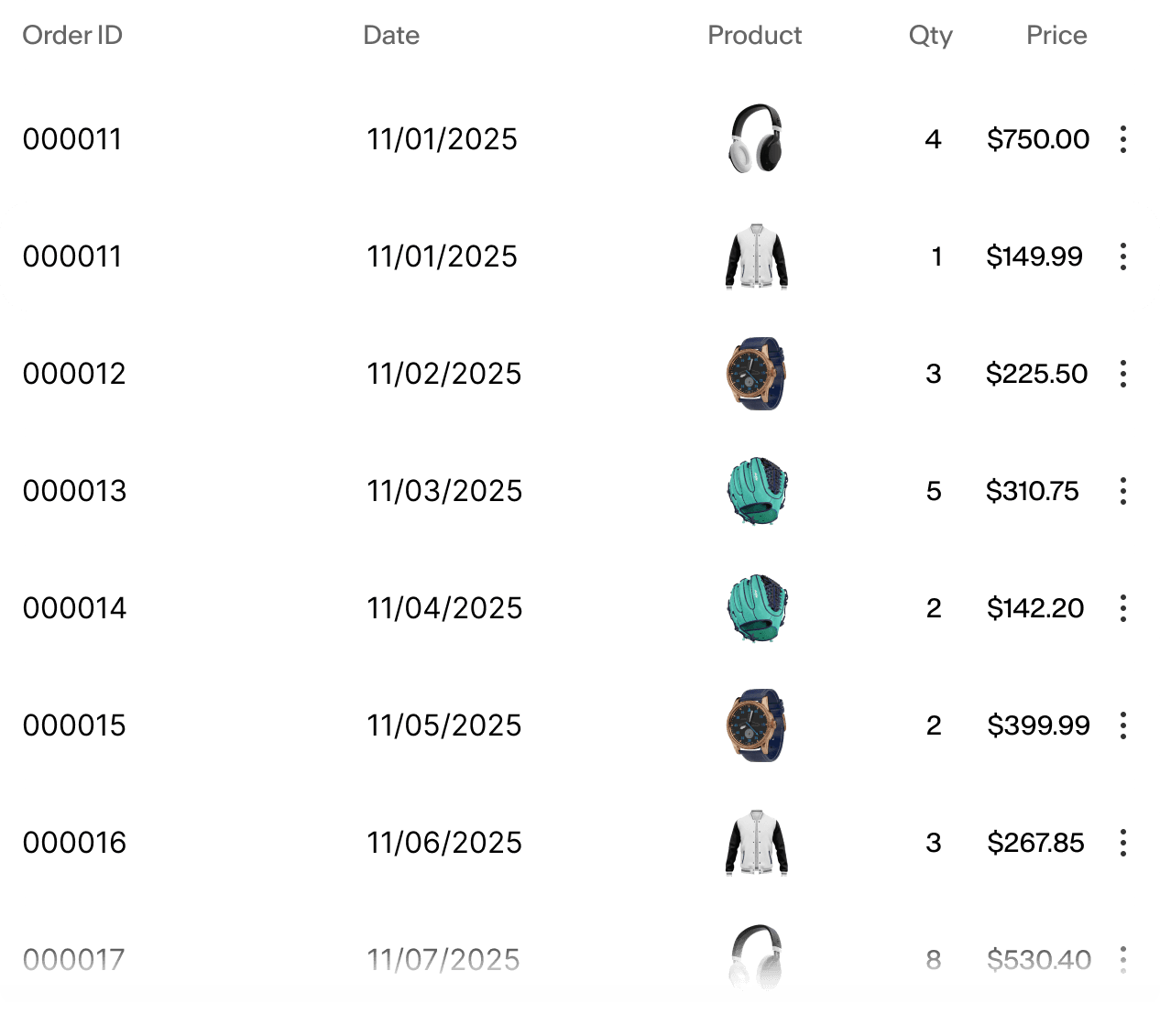Select the order ID 000014 text
This screenshot has height=1036, width=1160.
coord(74,608)
